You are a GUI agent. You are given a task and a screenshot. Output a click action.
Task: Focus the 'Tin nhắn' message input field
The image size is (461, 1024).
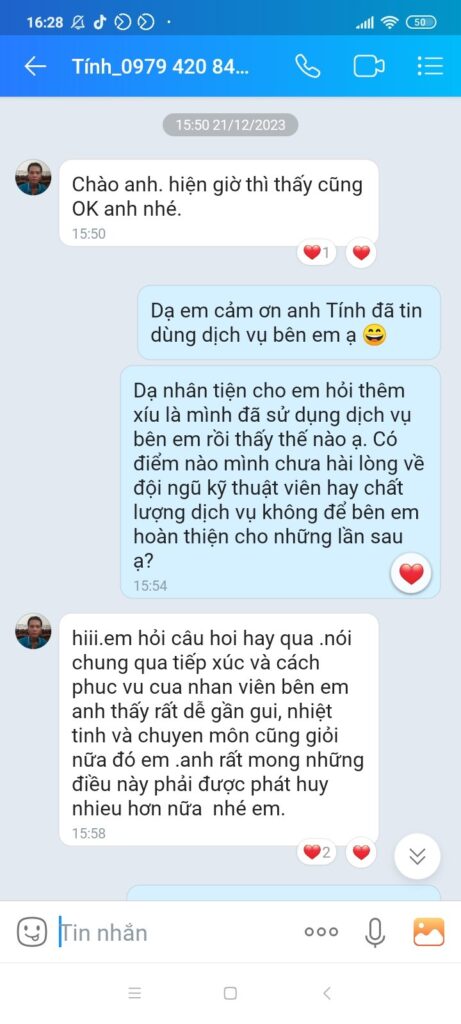(x=176, y=933)
